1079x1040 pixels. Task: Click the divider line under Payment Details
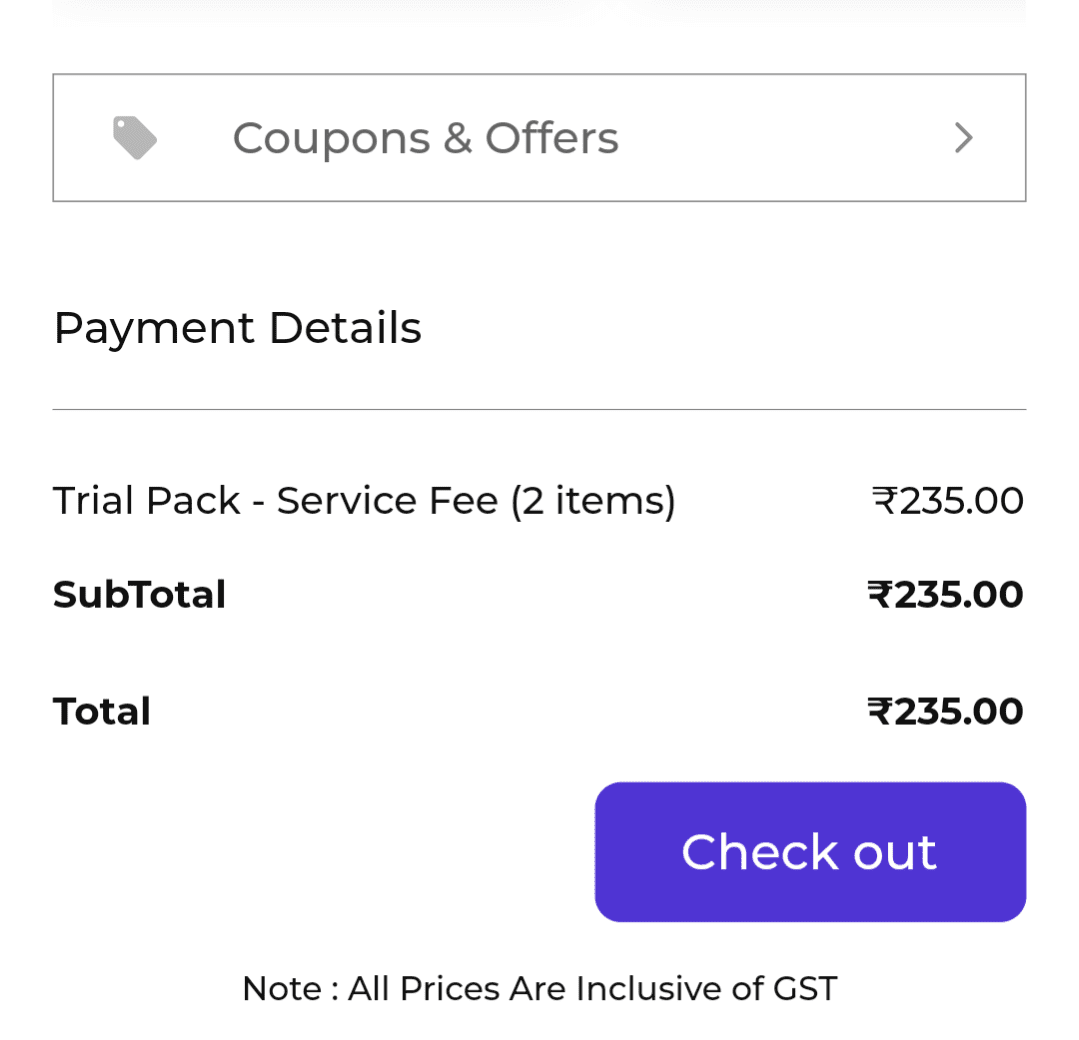tap(539, 410)
